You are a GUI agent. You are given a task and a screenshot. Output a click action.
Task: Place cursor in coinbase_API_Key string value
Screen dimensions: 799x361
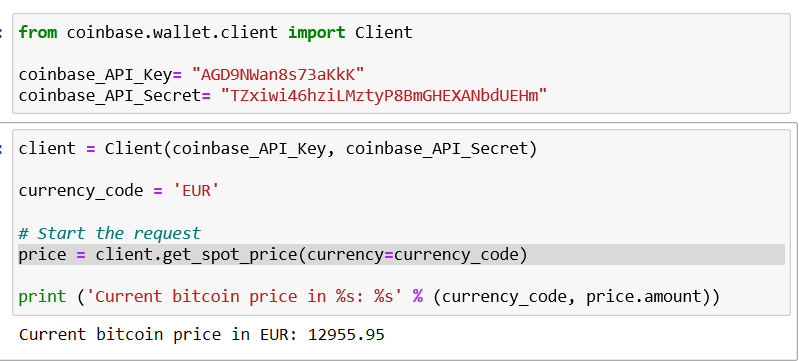(x=278, y=75)
